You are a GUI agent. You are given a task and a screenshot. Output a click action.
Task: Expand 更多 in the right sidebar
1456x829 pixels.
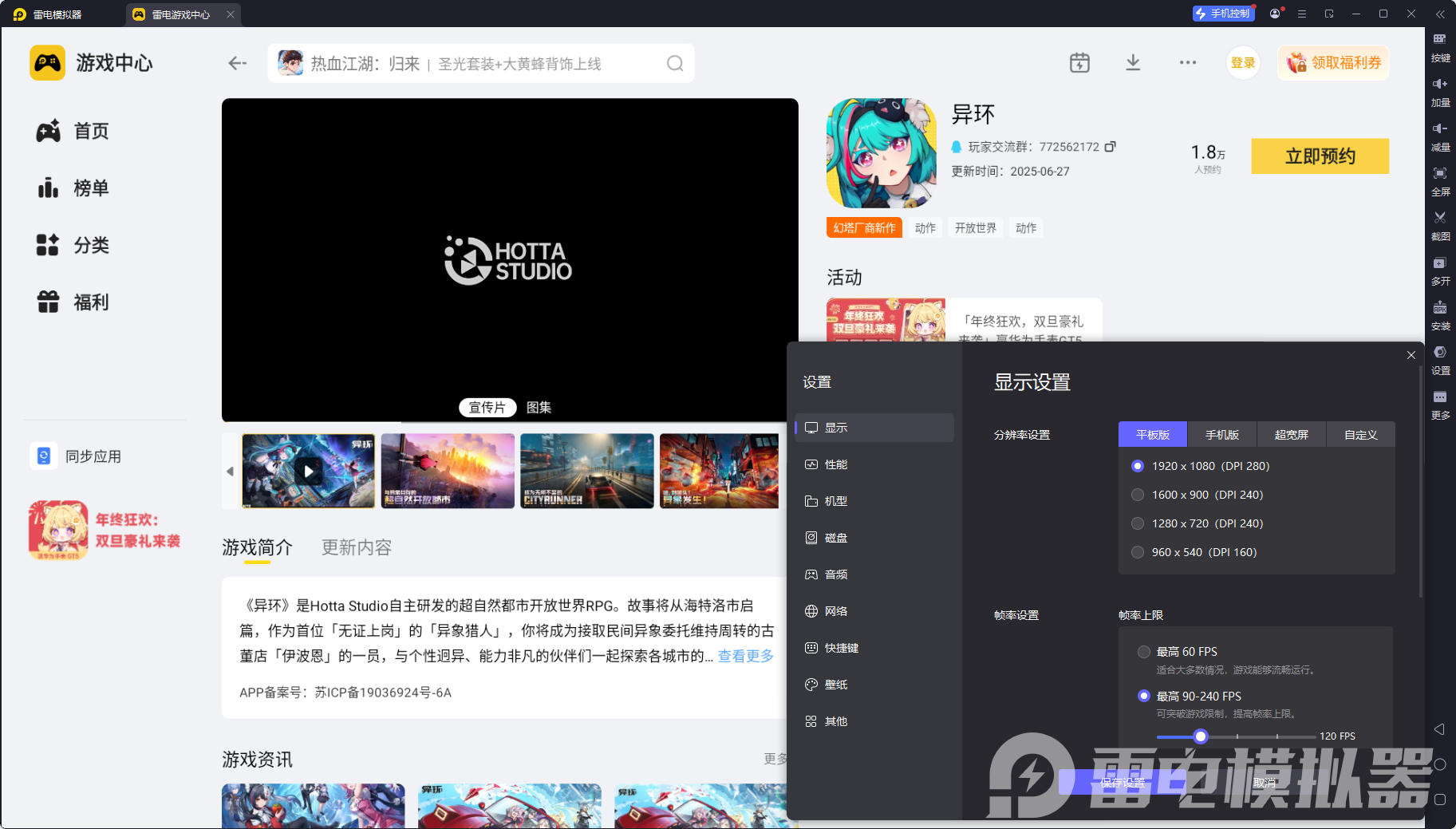1440,403
